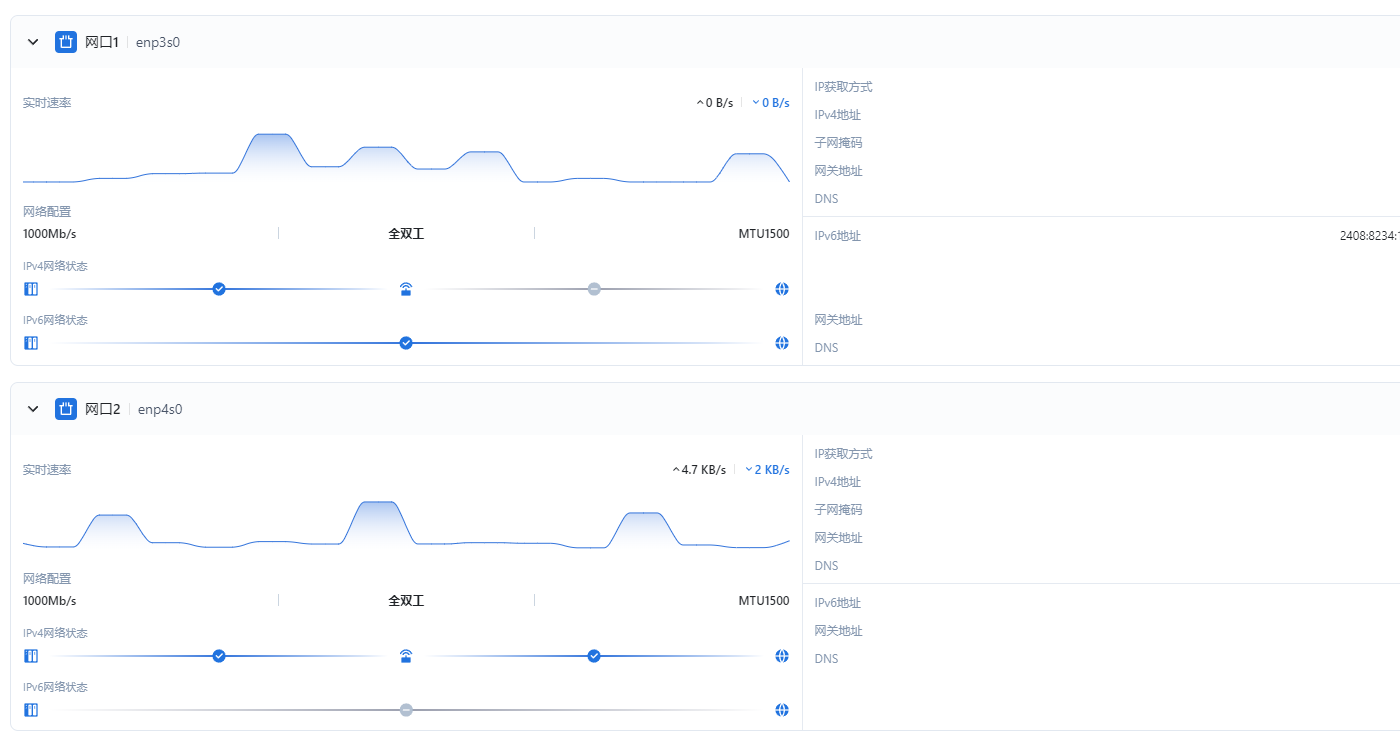Click the gray disconnected node in 网口1 IPv4 status

[594, 289]
